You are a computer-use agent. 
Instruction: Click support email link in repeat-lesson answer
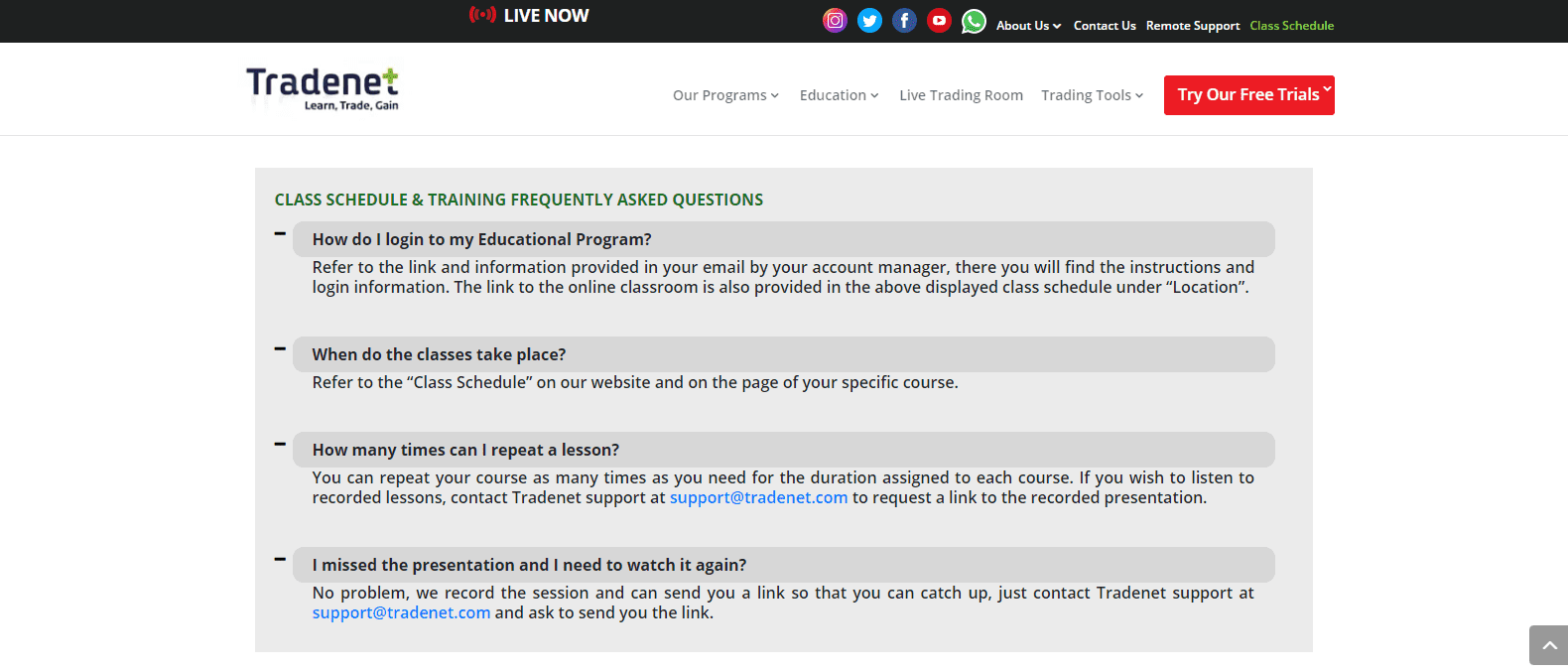tap(758, 497)
